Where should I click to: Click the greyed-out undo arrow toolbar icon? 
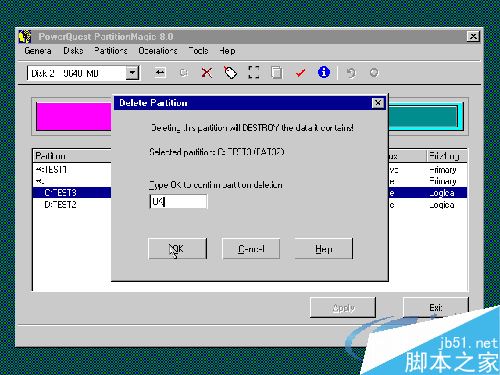pos(351,72)
